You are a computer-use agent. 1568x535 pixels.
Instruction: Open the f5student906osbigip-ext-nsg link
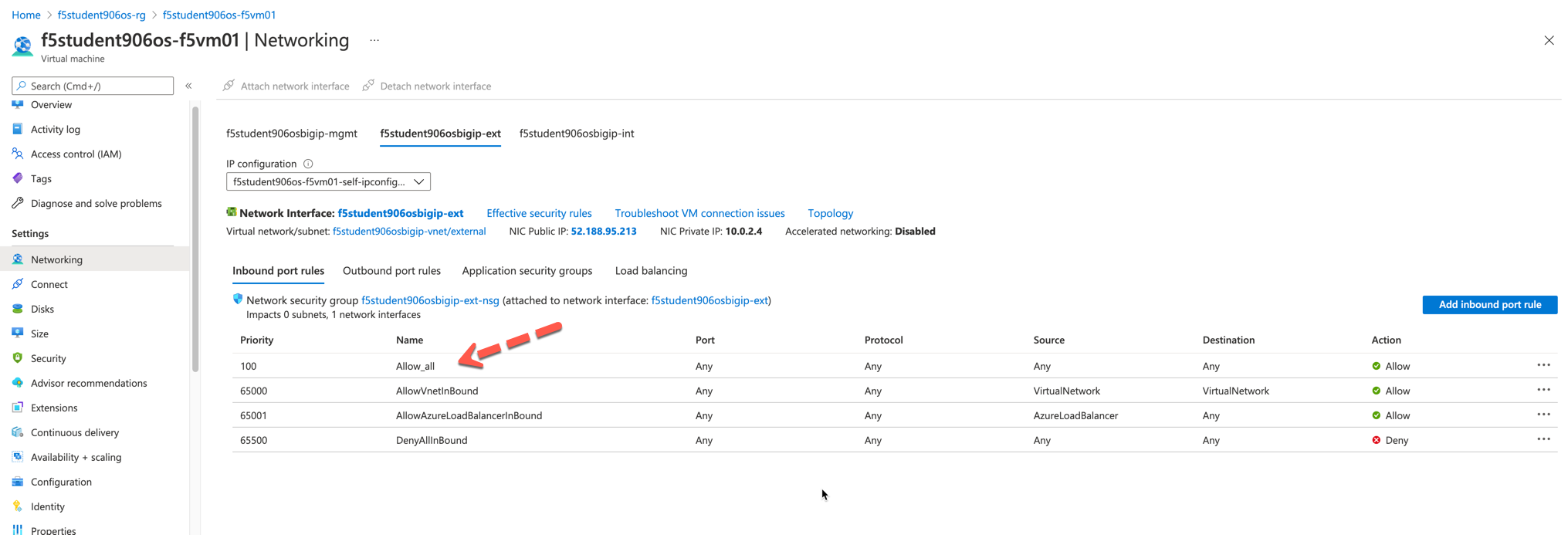click(430, 300)
